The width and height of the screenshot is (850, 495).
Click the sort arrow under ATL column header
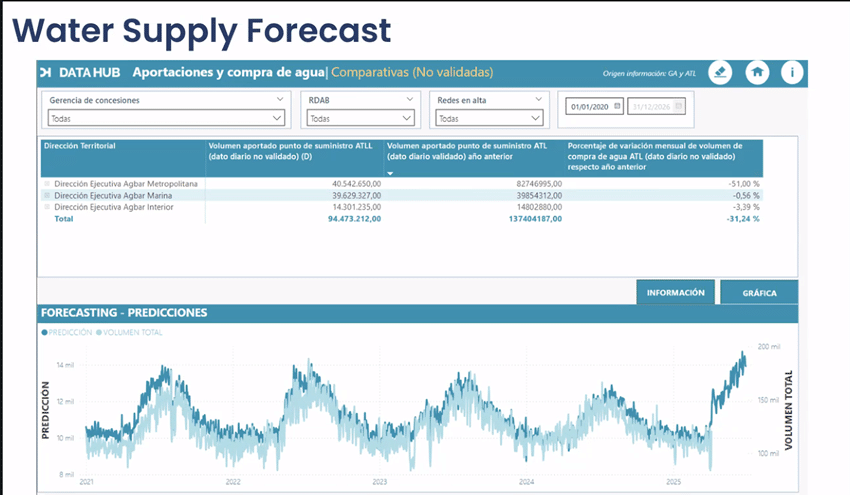(390, 173)
